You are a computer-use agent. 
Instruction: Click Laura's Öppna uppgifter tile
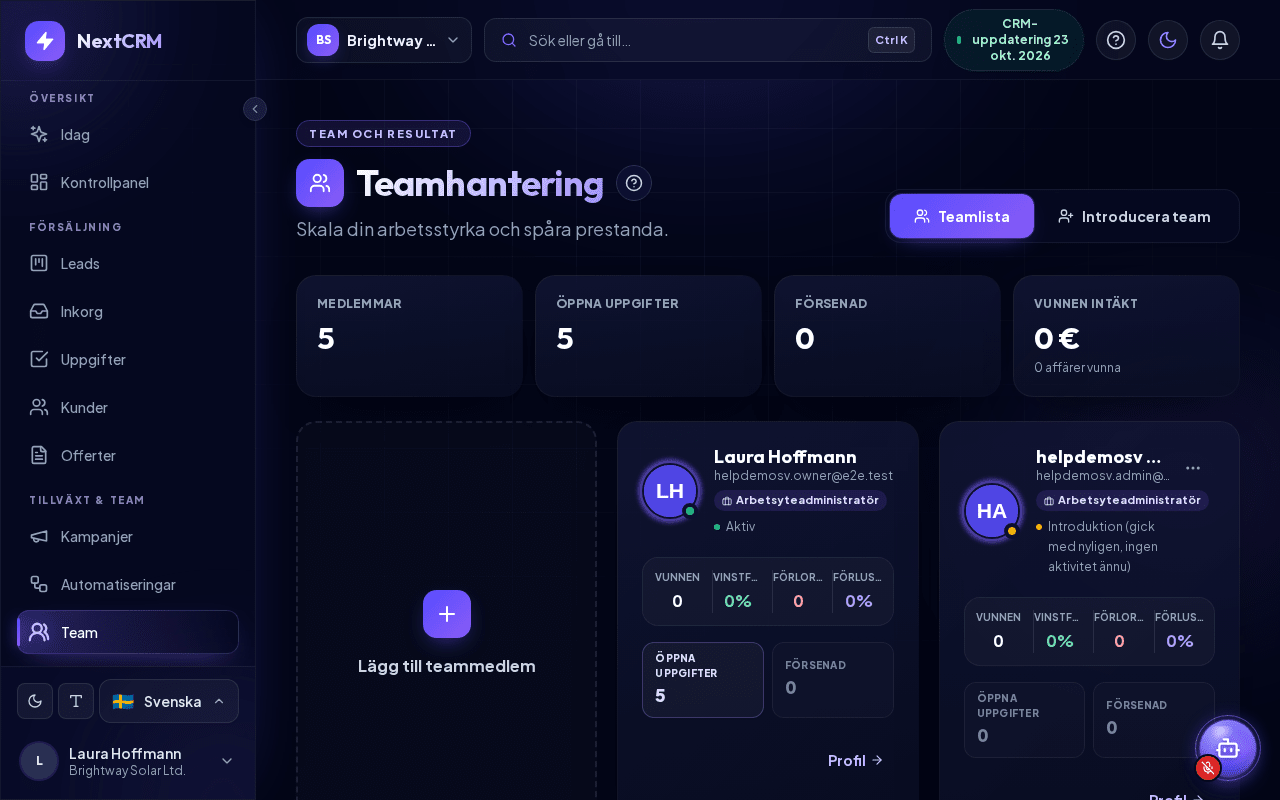tap(703, 680)
